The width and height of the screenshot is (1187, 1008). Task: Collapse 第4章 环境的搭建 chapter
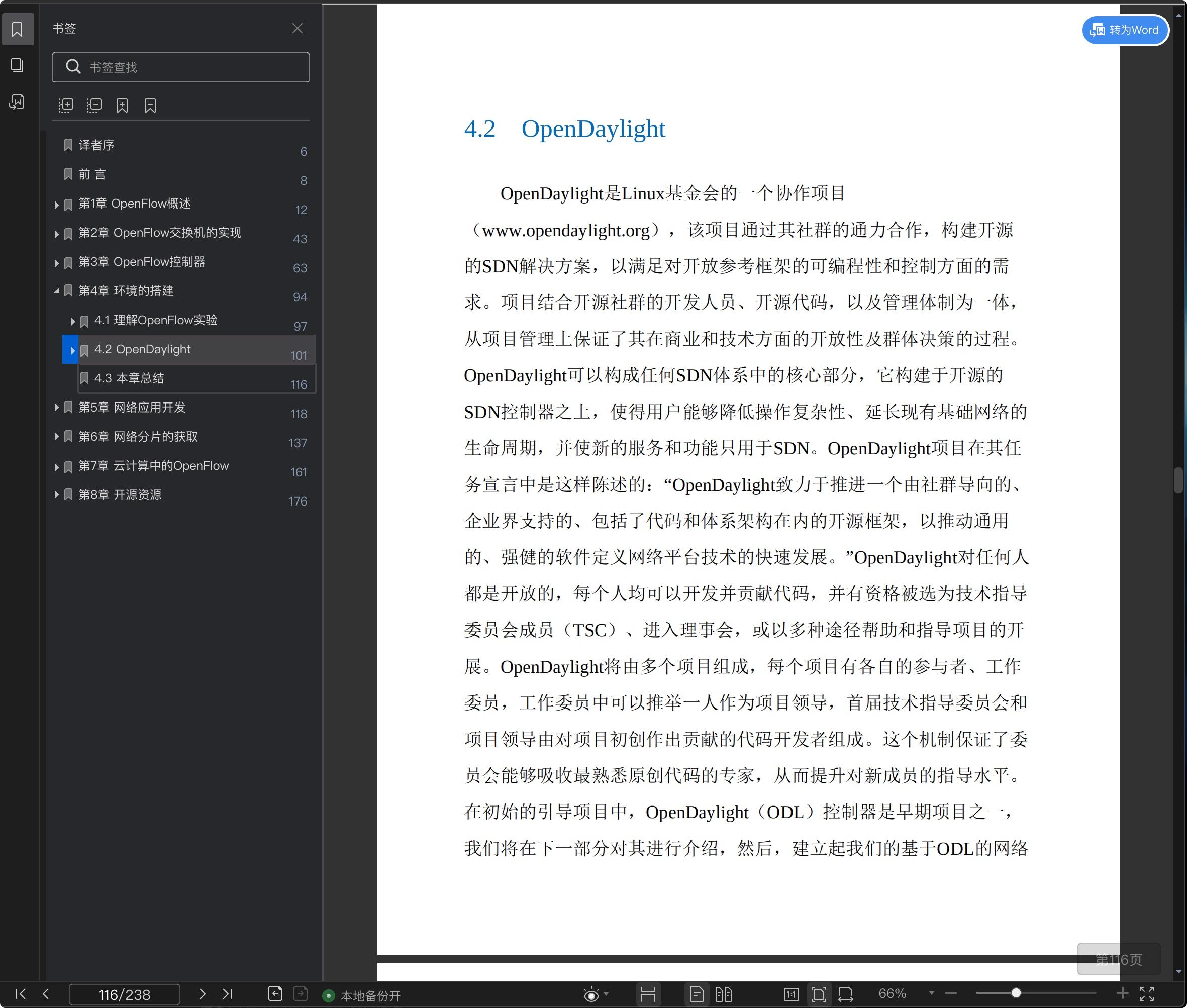click(x=57, y=291)
